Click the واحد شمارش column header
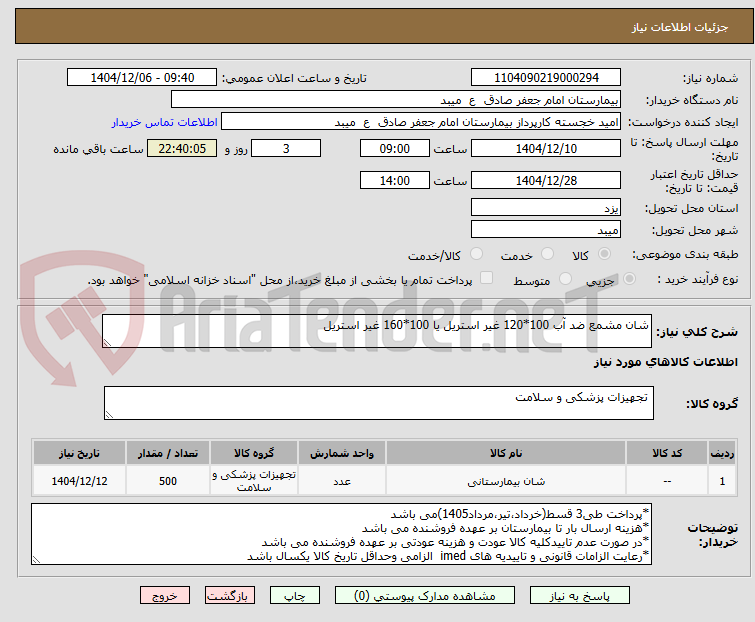The width and height of the screenshot is (755, 622). [x=342, y=453]
